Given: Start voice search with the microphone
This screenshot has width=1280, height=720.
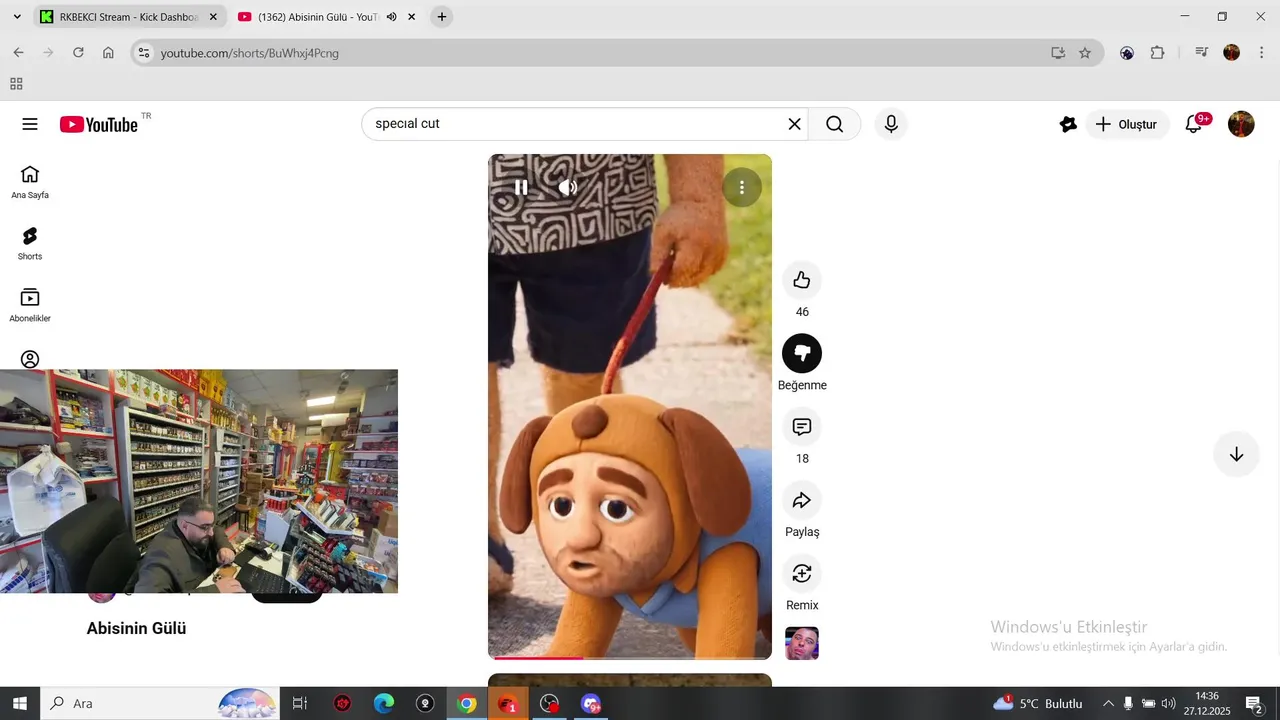Looking at the screenshot, I should point(891,124).
